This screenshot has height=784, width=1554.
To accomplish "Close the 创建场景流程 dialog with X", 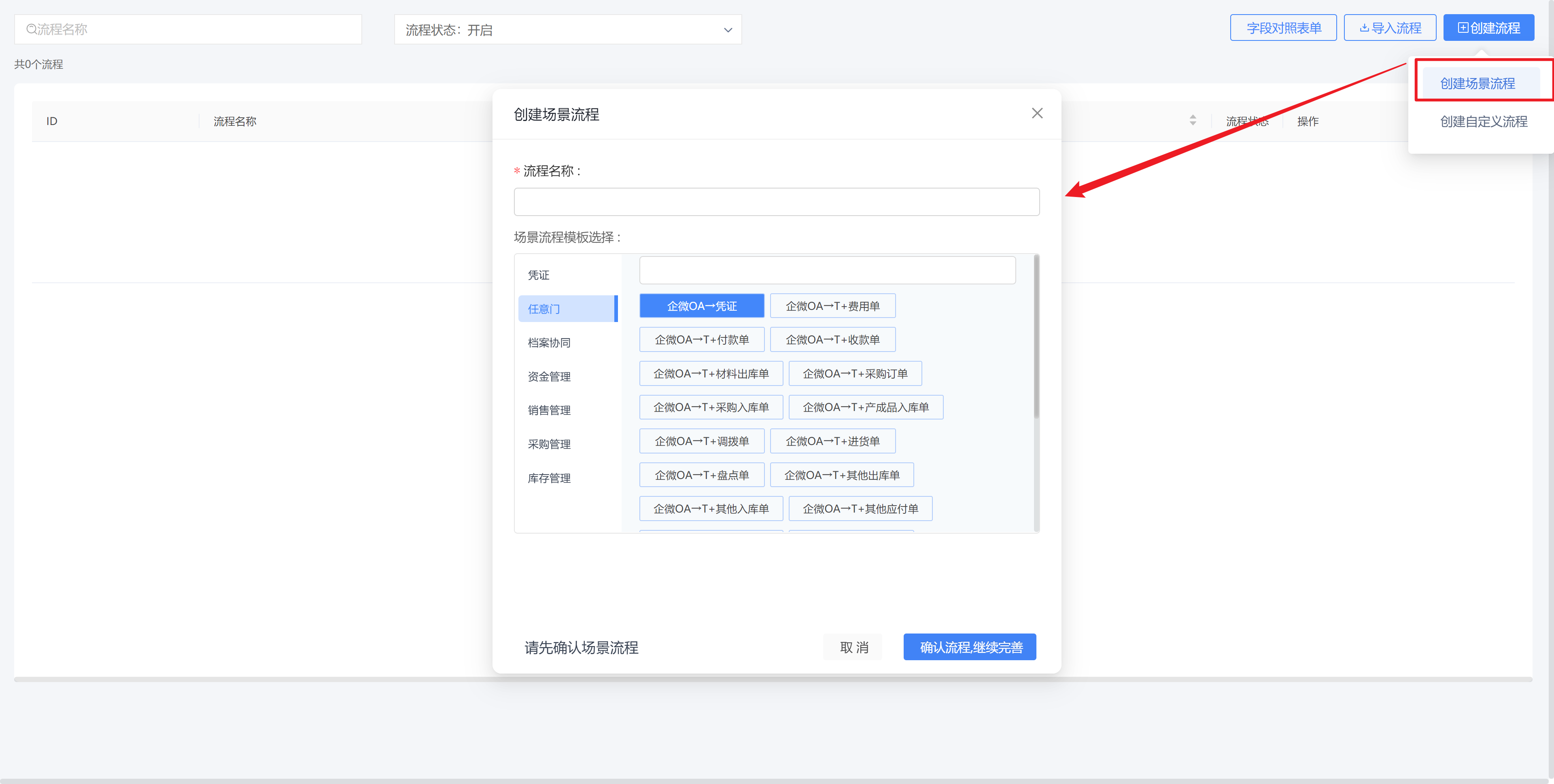I will [1037, 113].
